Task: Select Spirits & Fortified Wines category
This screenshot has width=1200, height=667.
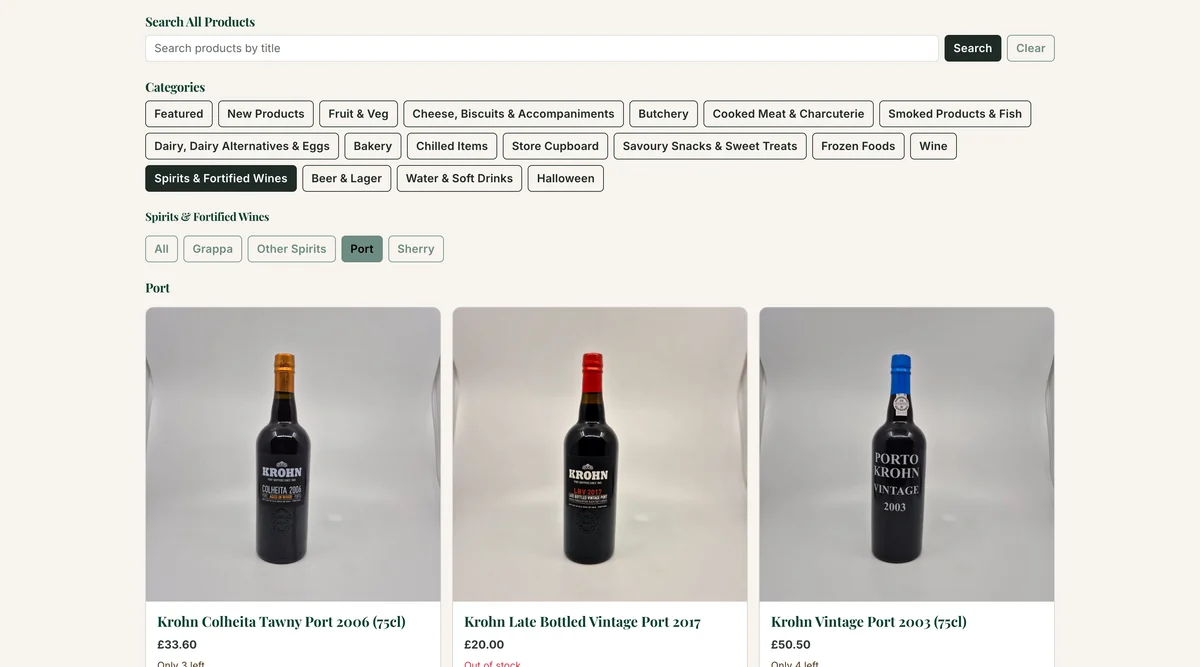Action: [221, 178]
